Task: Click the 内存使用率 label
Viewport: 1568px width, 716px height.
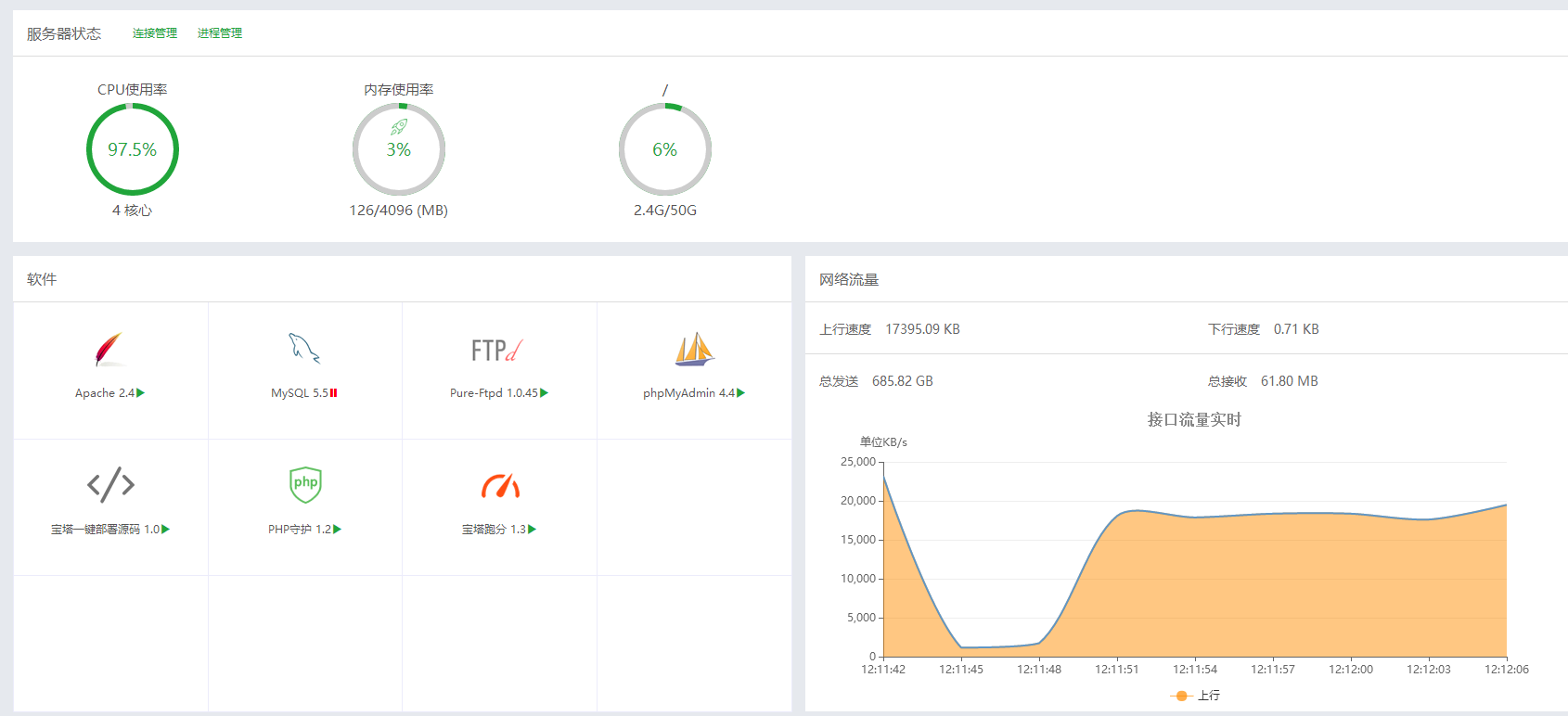Action: point(399,90)
